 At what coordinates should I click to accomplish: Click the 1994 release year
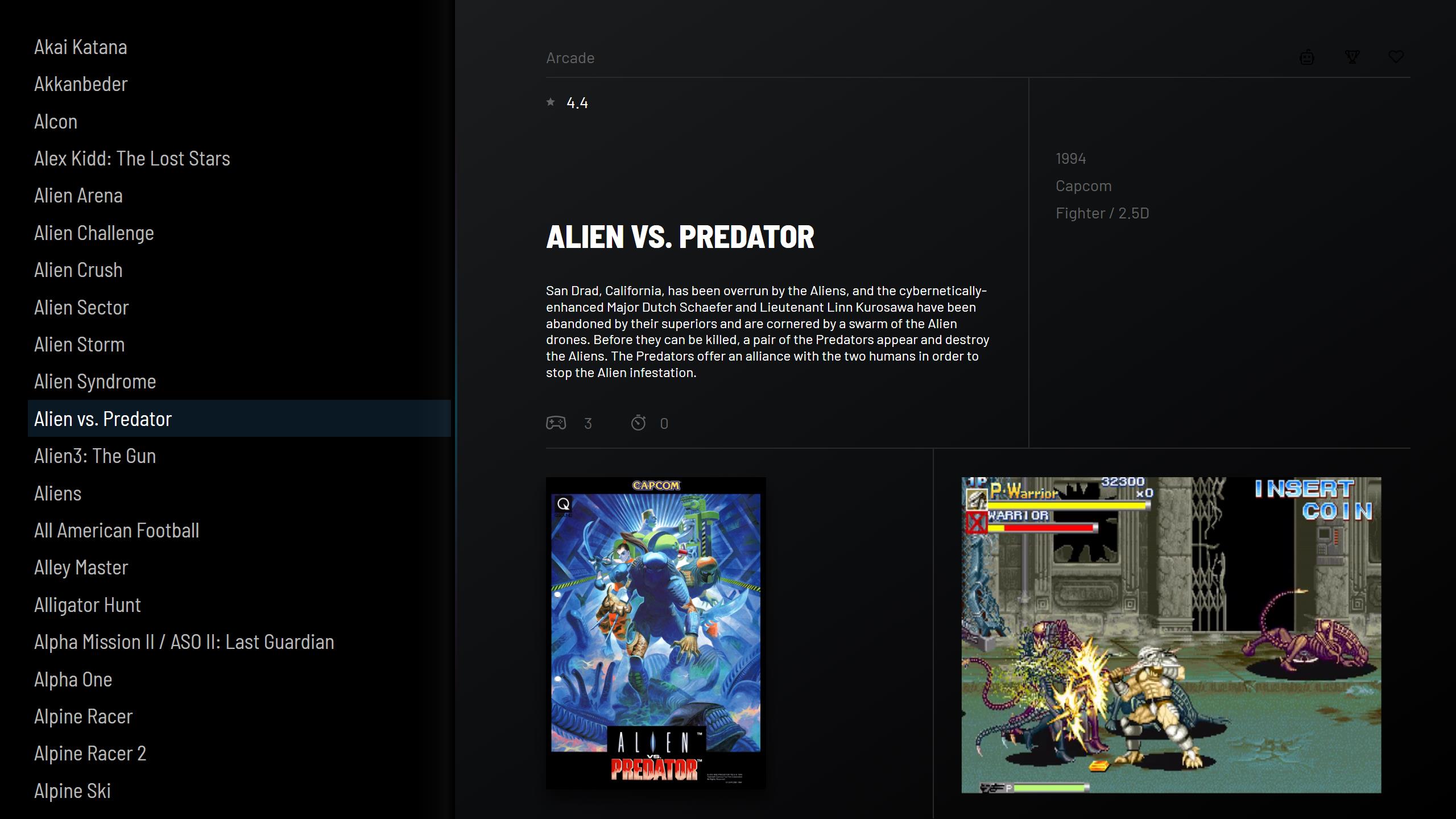pyautogui.click(x=1070, y=158)
